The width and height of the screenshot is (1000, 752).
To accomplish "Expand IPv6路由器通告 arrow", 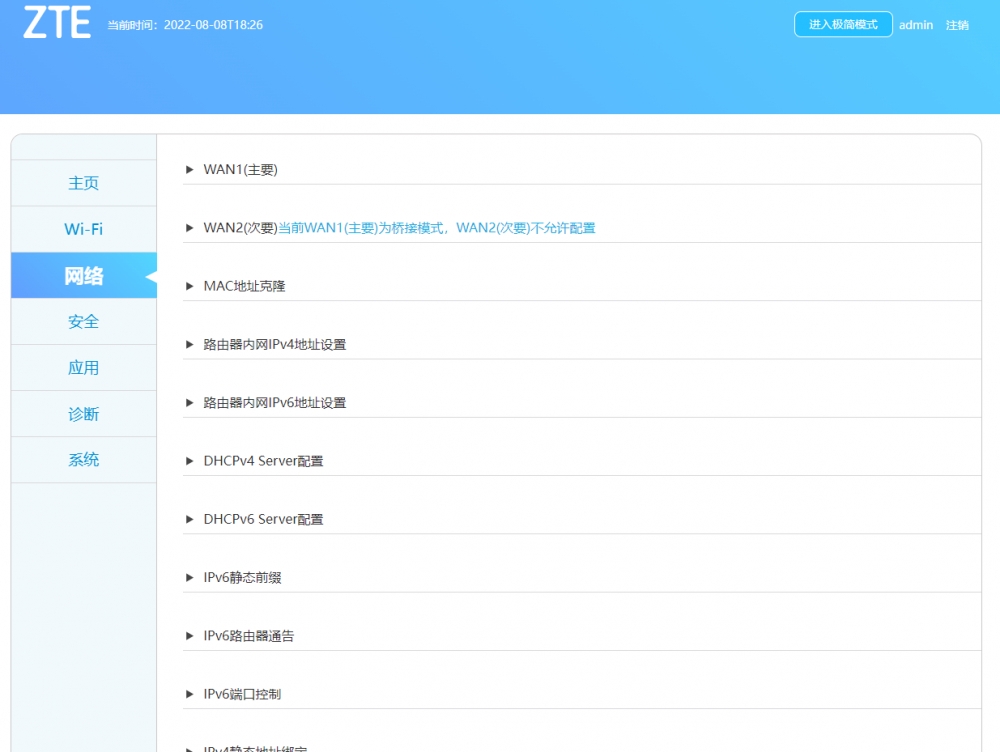I will (189, 636).
